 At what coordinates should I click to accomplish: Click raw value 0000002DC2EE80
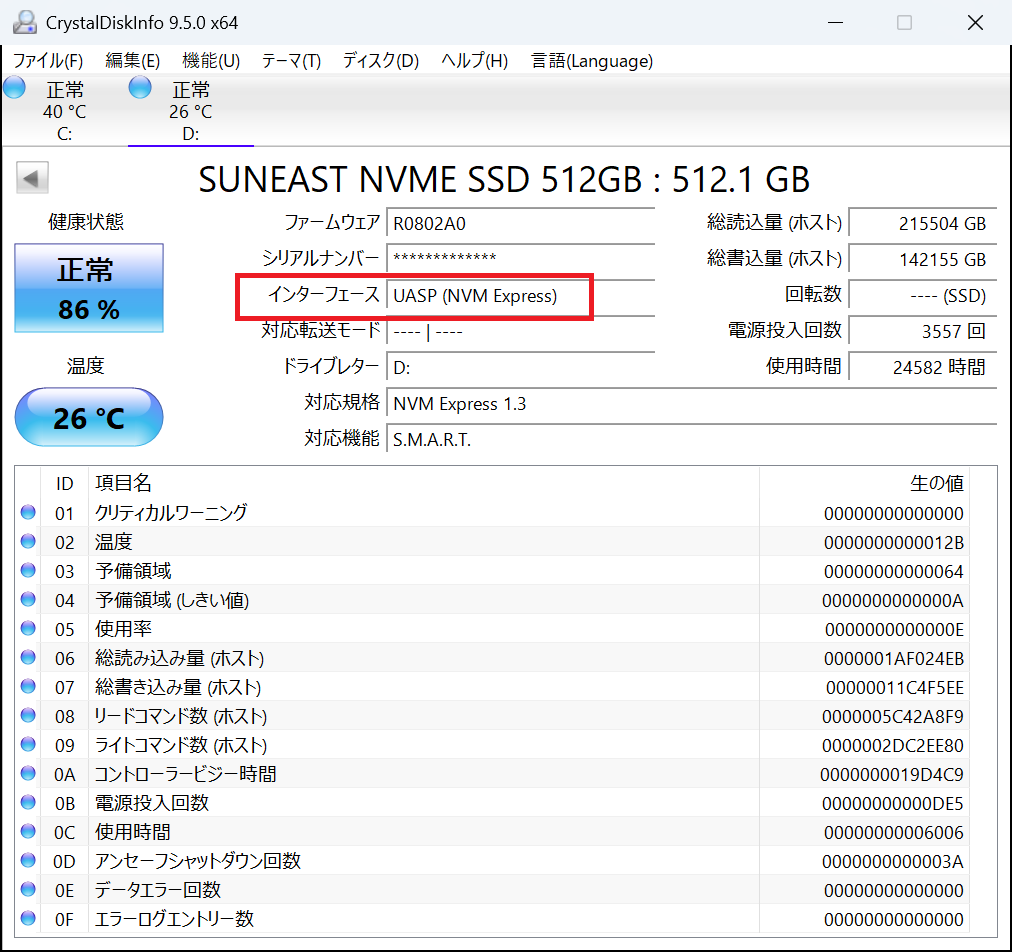point(893,746)
